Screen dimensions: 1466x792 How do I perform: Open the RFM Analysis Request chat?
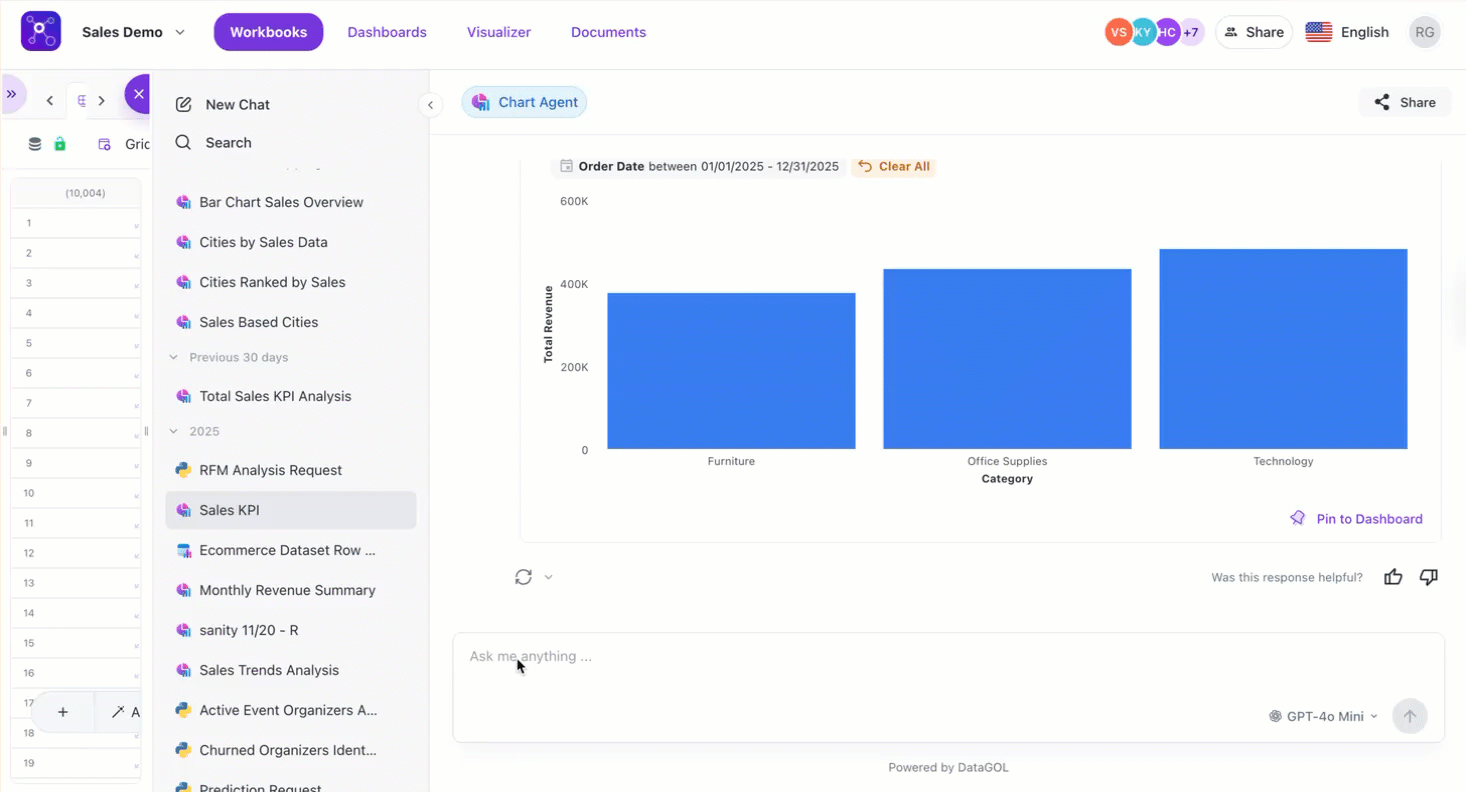(270, 470)
